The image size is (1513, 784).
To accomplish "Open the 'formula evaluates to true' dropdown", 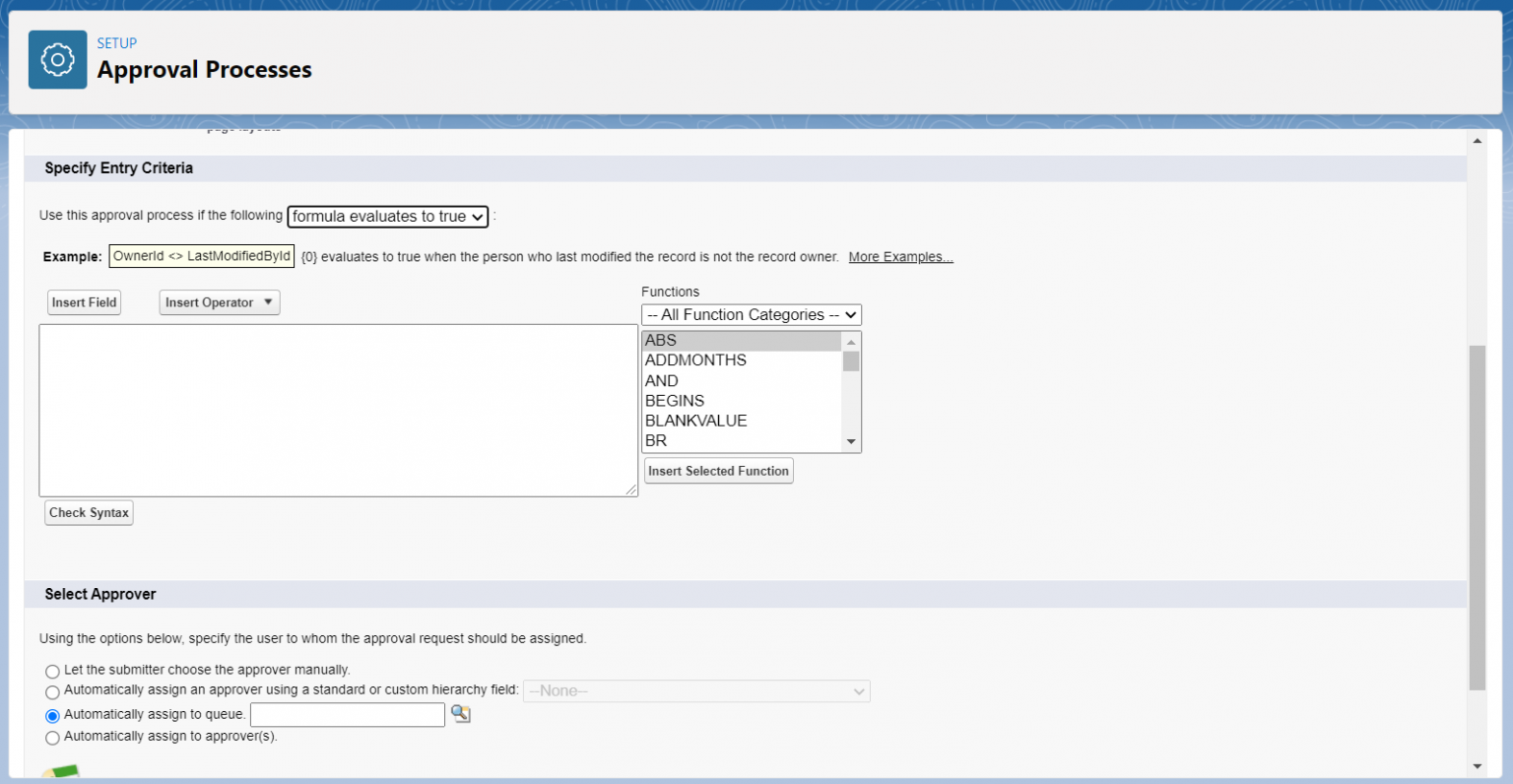I will pyautogui.click(x=388, y=217).
